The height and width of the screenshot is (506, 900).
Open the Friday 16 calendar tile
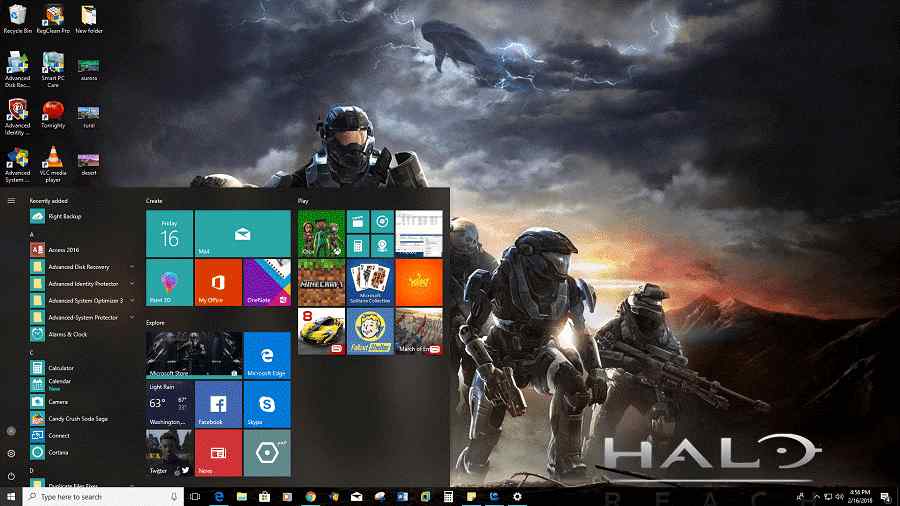point(169,233)
